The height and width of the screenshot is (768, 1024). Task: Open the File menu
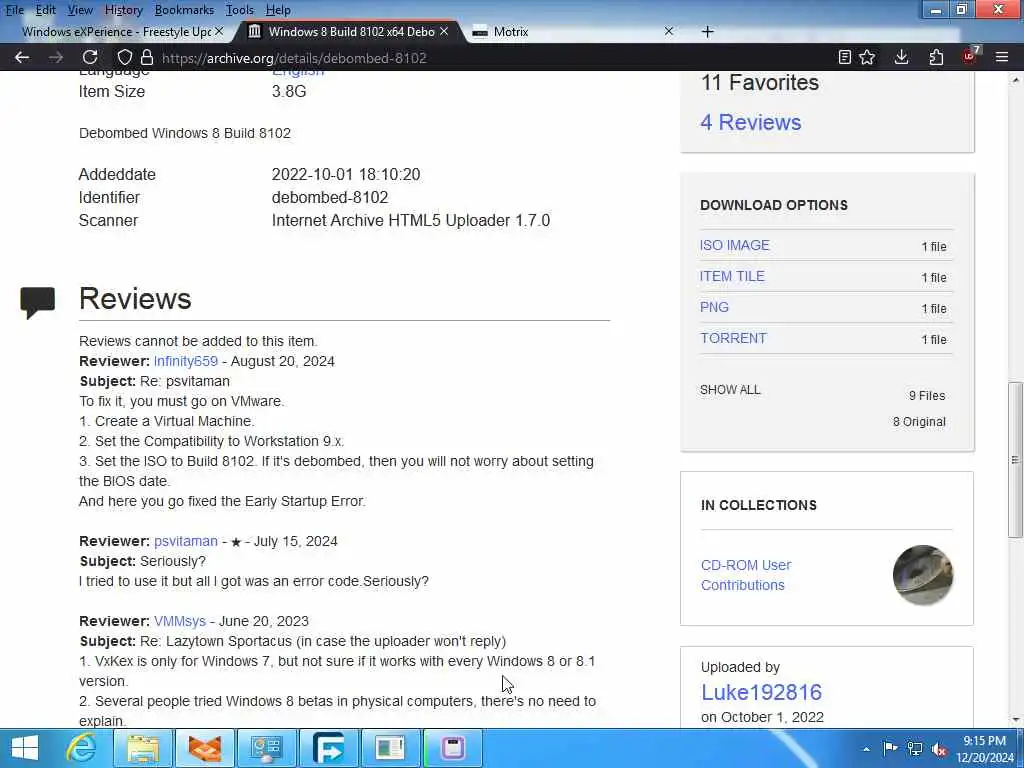pos(14,10)
